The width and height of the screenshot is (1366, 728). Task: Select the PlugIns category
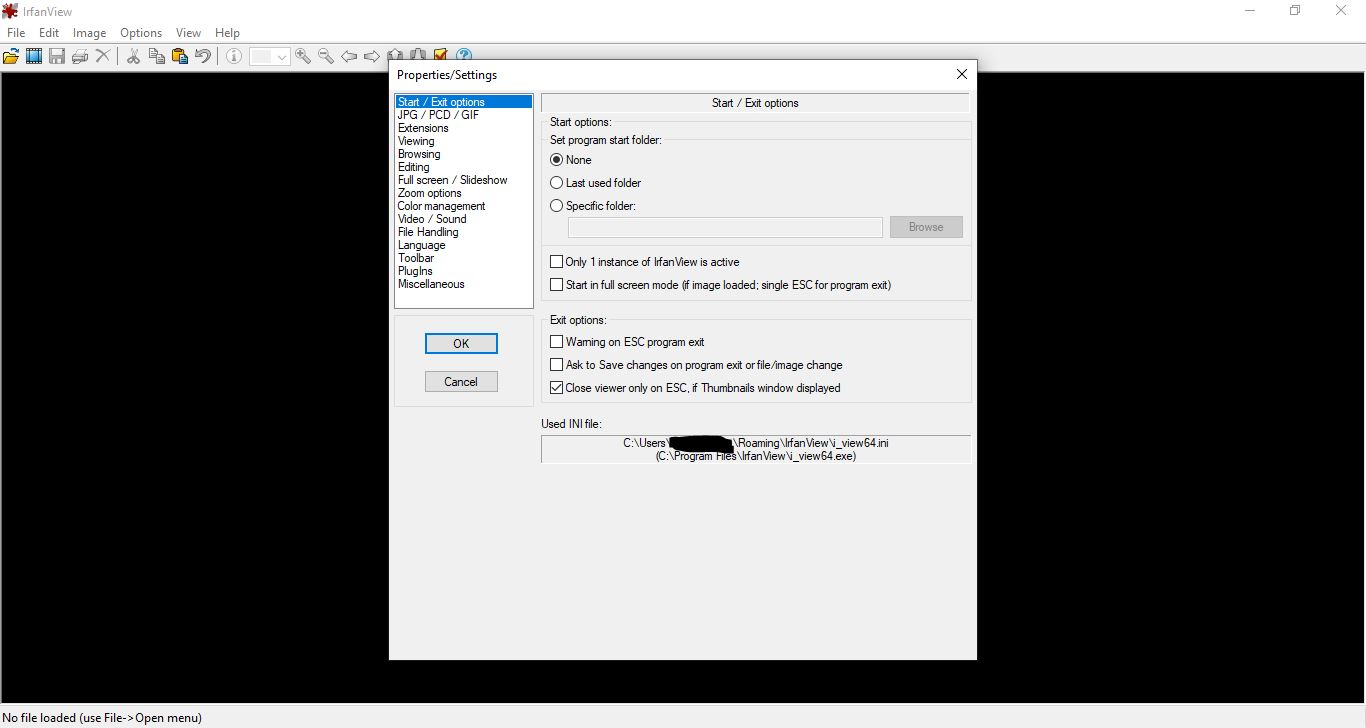(x=464, y=271)
